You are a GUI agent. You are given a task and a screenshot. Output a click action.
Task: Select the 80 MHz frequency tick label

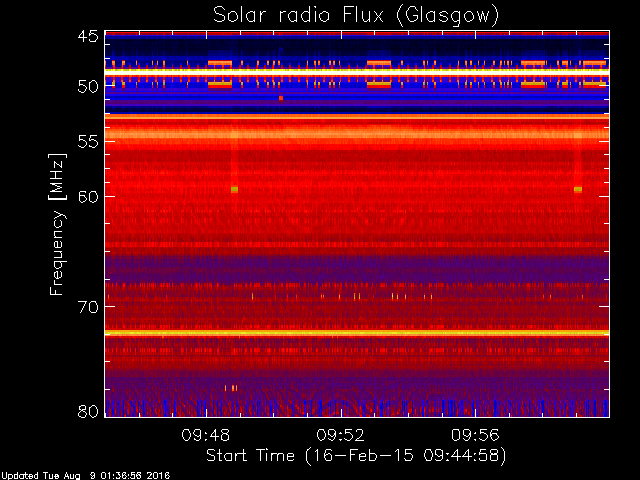click(88, 411)
